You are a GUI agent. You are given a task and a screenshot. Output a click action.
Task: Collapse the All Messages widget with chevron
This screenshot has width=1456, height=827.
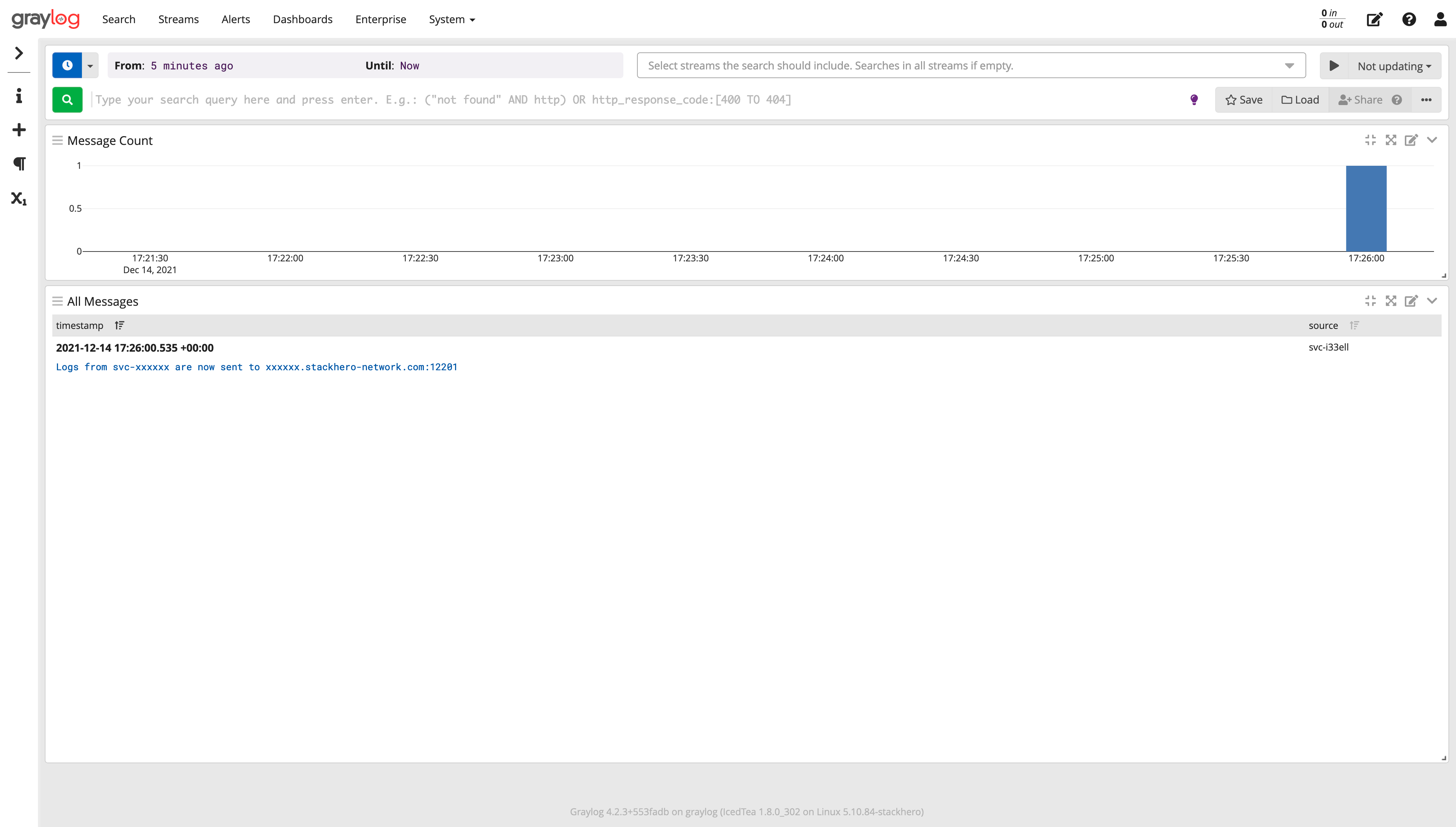[1433, 301]
